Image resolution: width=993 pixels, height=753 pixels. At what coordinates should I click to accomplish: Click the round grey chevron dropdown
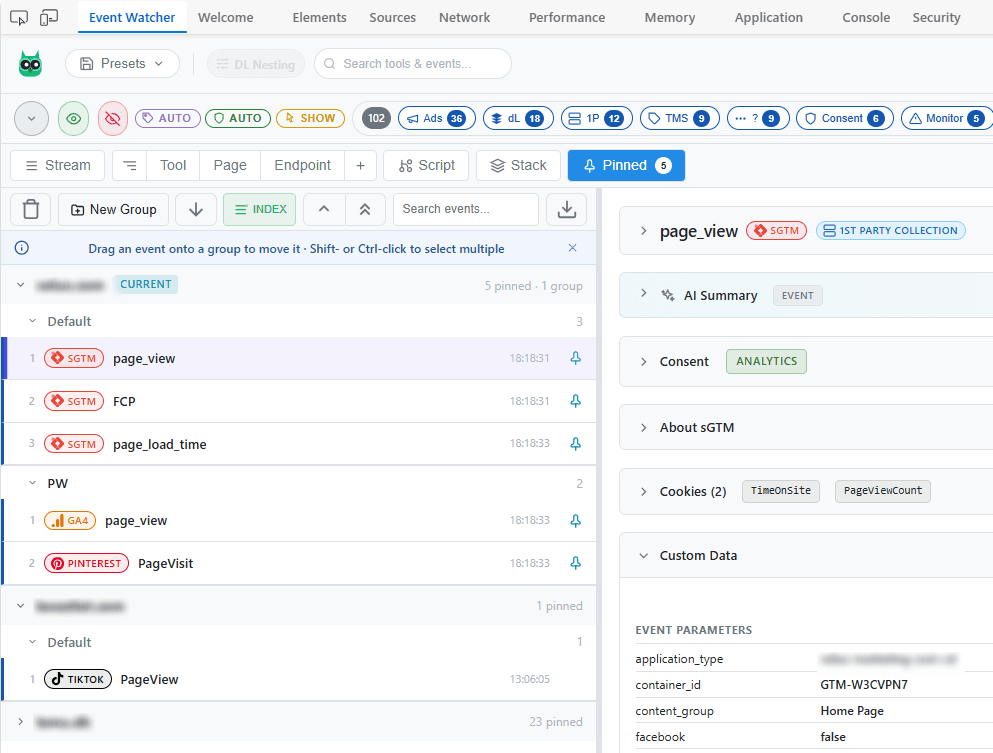pyautogui.click(x=32, y=118)
